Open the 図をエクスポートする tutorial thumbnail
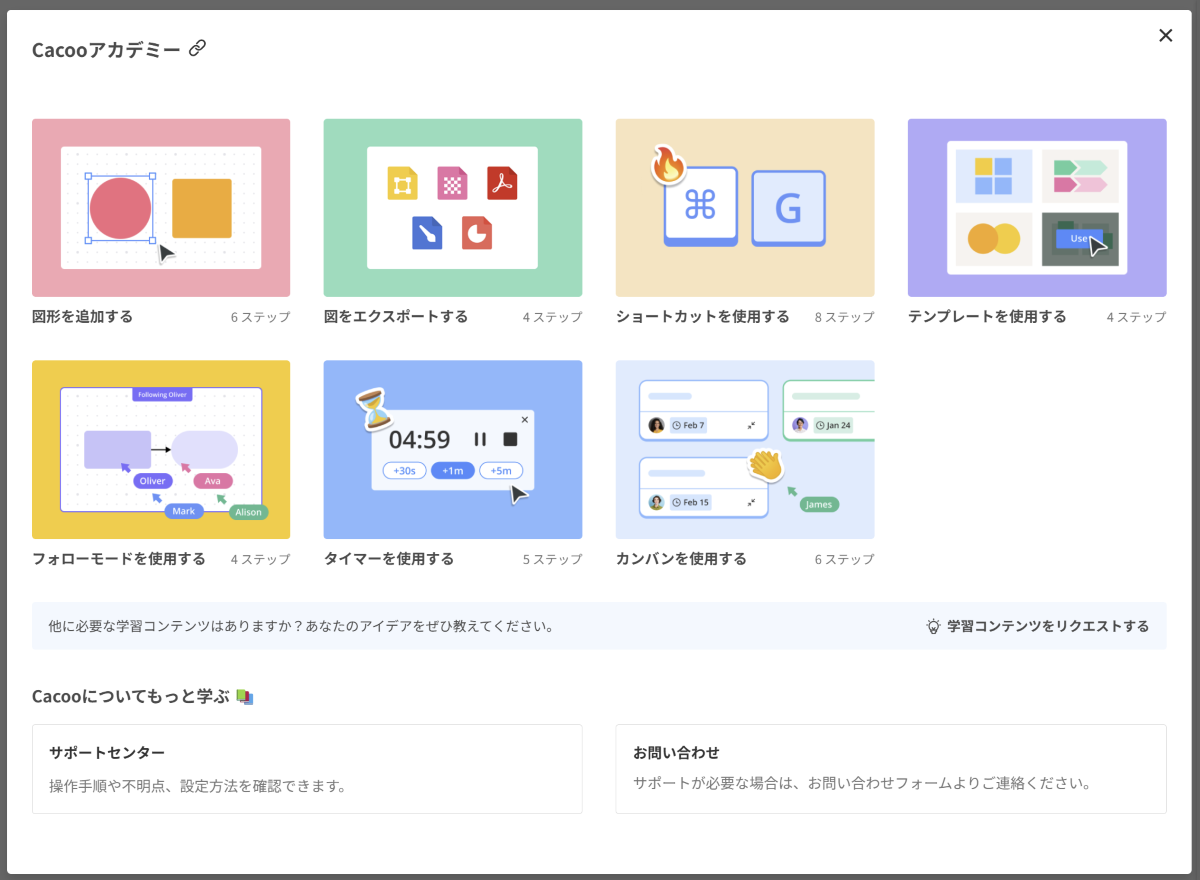 (452, 208)
